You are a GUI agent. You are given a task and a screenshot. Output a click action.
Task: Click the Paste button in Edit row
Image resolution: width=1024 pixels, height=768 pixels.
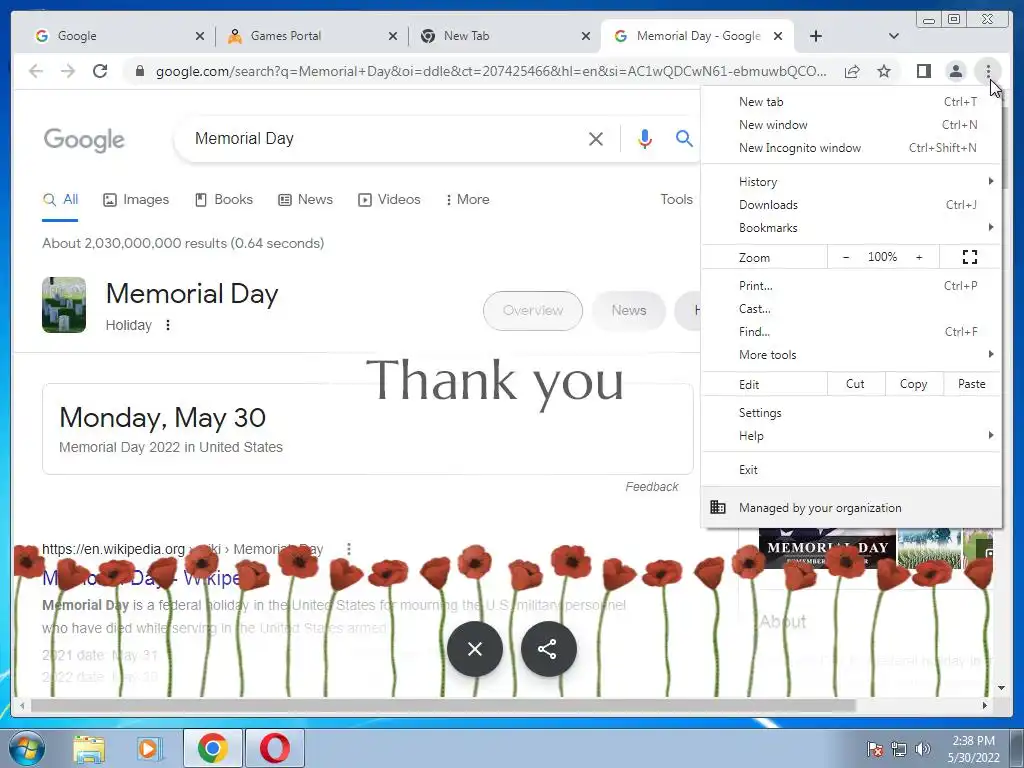tap(972, 384)
